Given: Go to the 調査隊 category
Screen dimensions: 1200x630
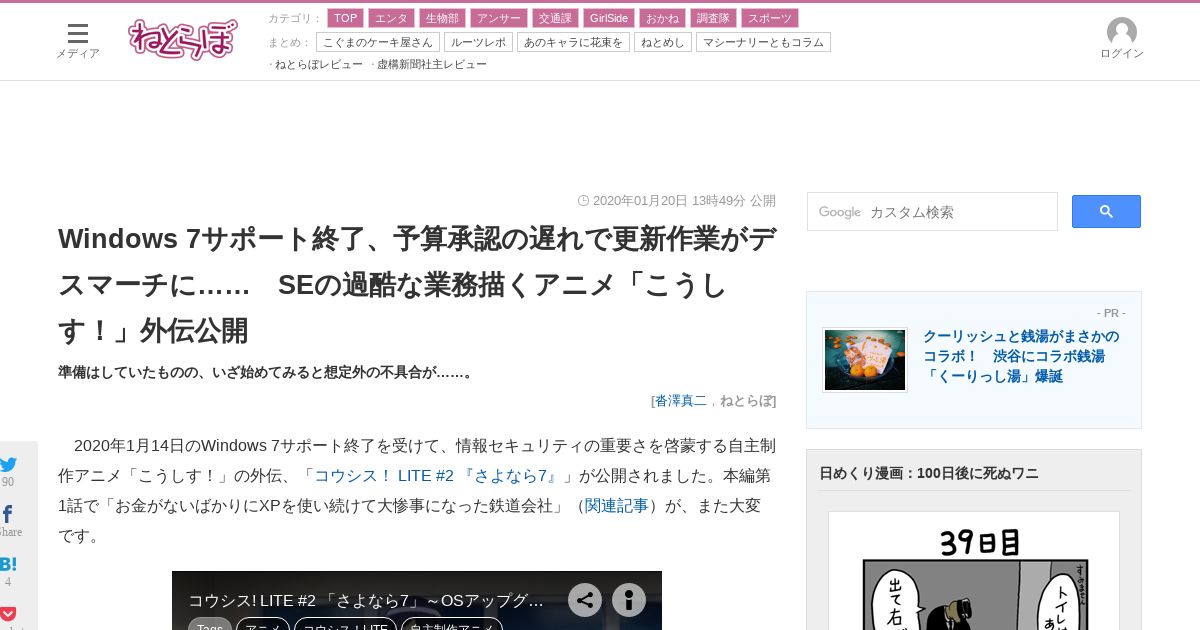Looking at the screenshot, I should coord(713,18).
